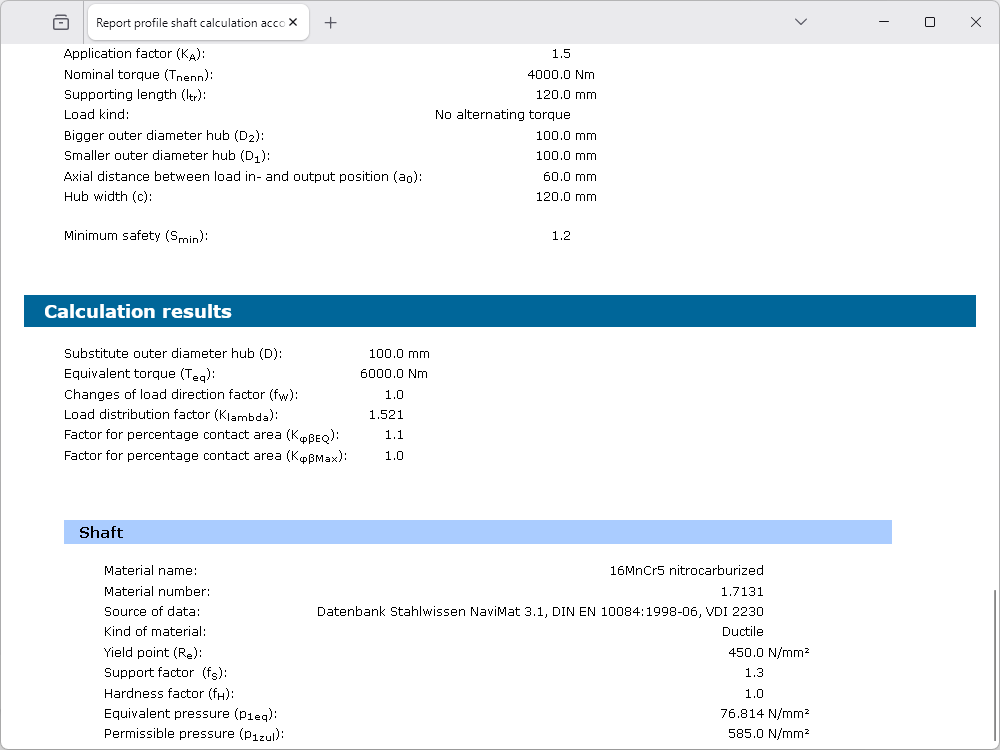Click the equivalent torque 6000.0 Nm value
This screenshot has width=1000, height=750.
point(393,374)
